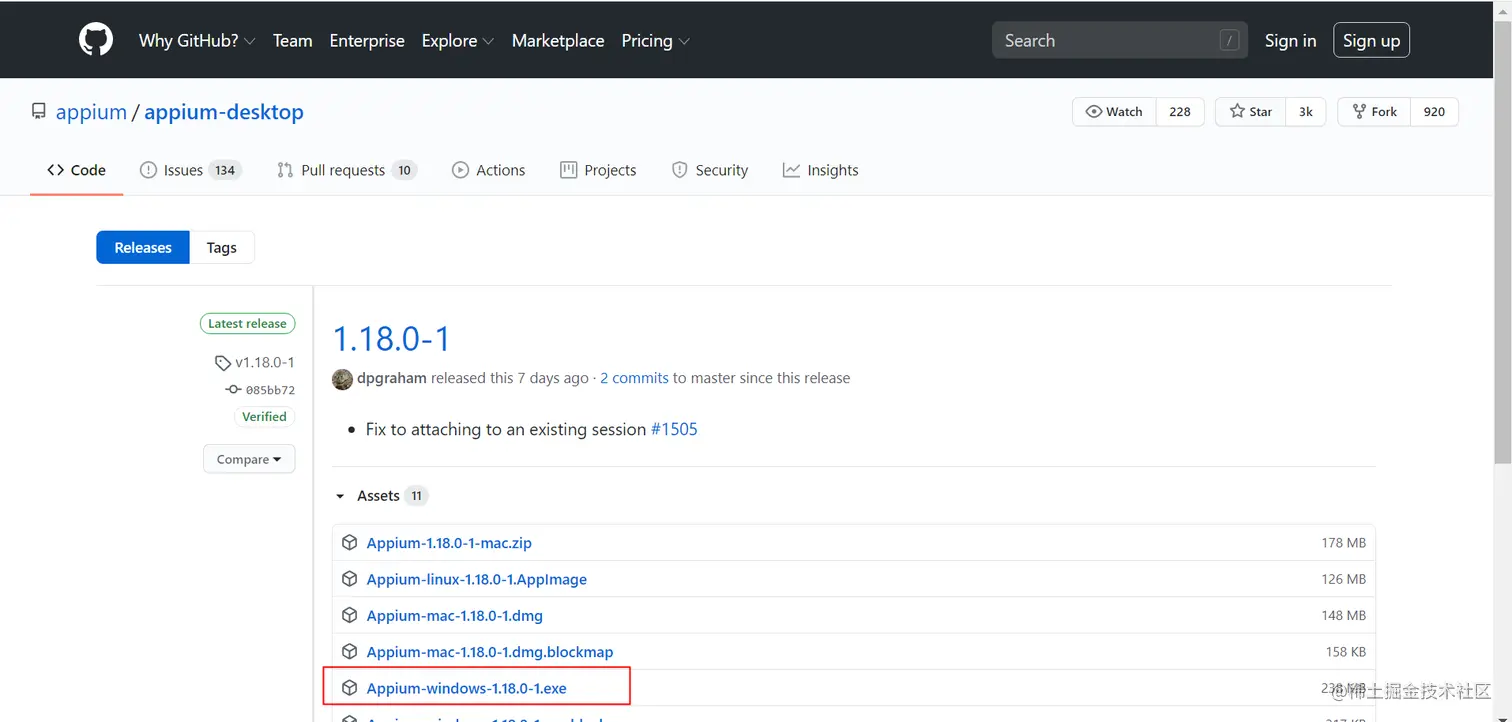The image size is (1512, 722).
Task: Select the package icon next to Appium-1.18.0-1-mac.zip
Action: coord(349,543)
